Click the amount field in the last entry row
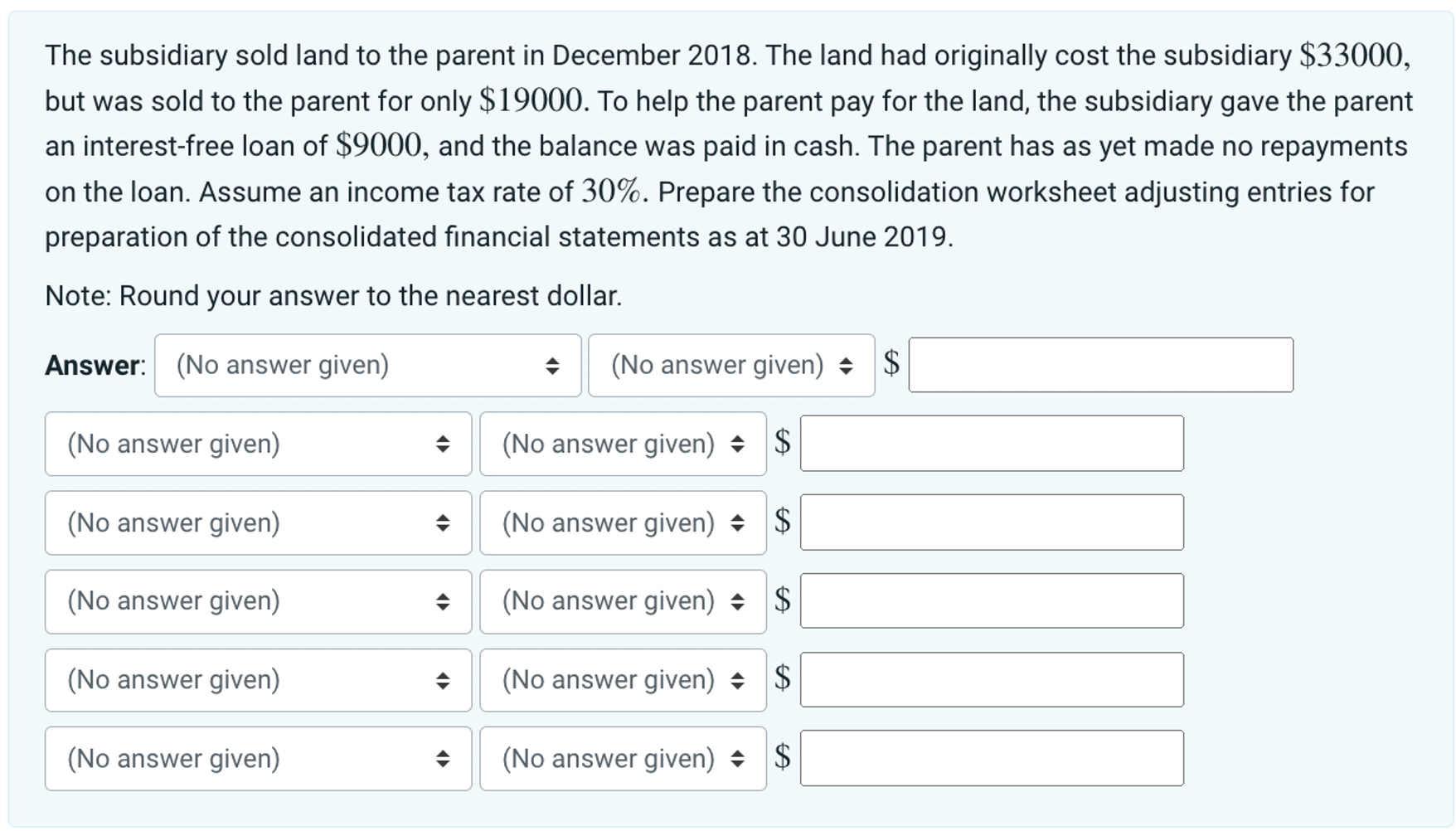Image resolution: width=1456 pixels, height=831 pixels. coord(991,757)
